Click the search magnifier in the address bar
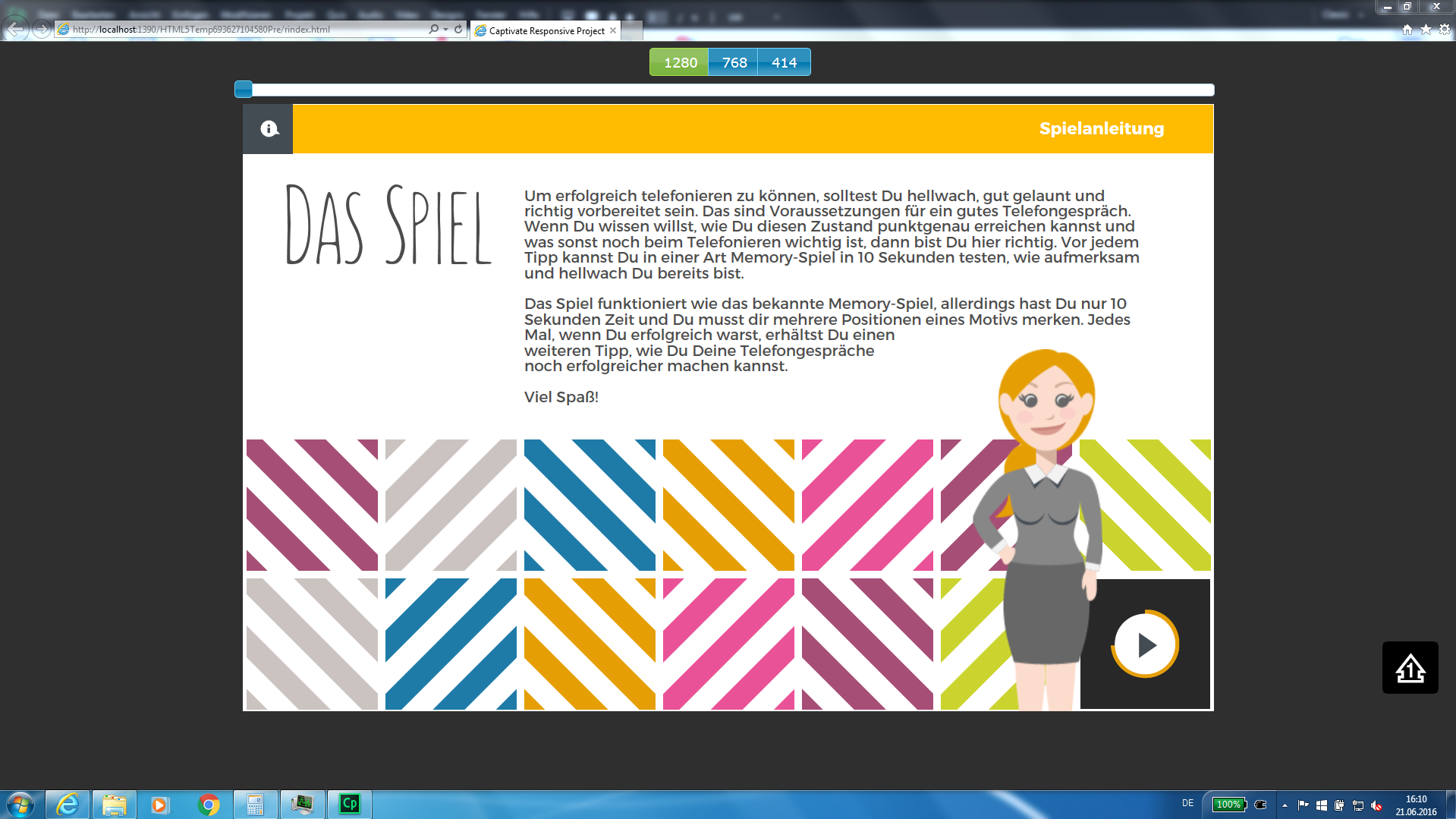Image resolution: width=1456 pixels, height=819 pixels. pos(433,30)
